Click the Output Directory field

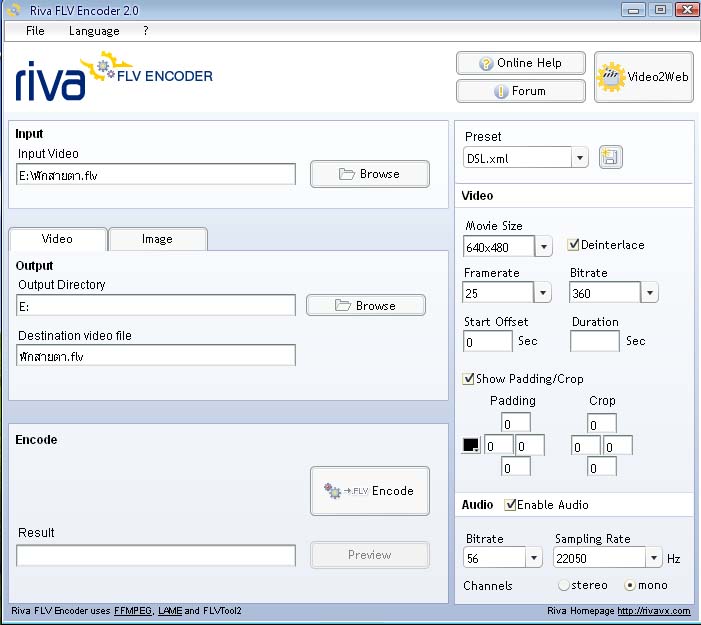point(156,305)
